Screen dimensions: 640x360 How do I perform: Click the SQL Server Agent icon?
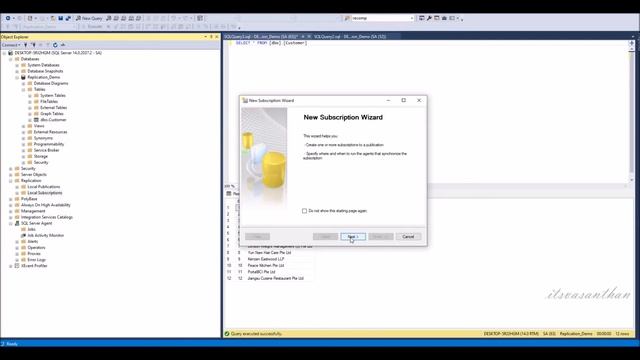17,223
